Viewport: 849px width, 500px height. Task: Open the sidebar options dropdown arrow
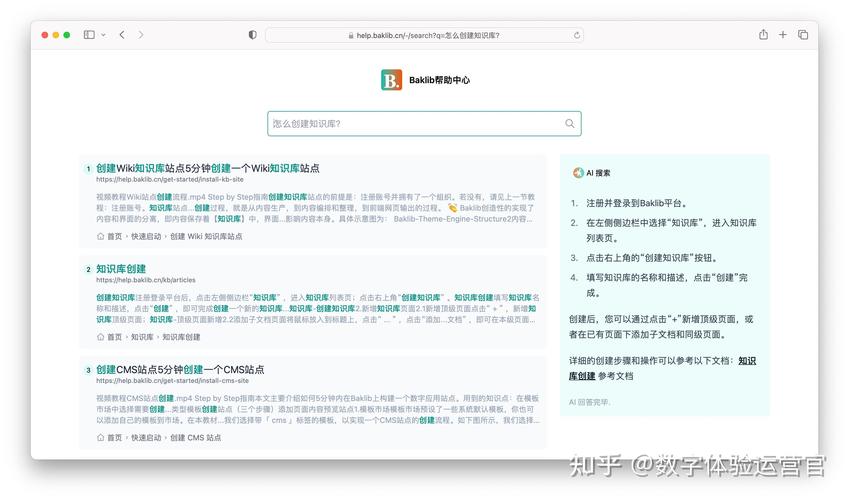pyautogui.click(x=103, y=35)
